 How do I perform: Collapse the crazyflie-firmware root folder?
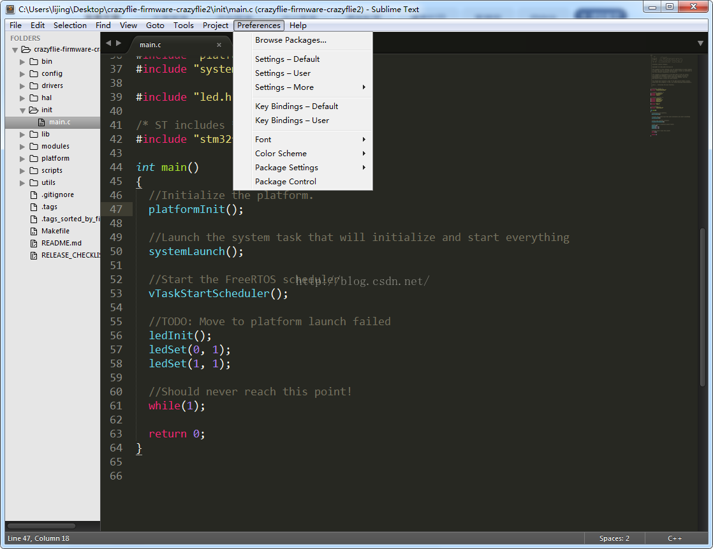(x=15, y=50)
